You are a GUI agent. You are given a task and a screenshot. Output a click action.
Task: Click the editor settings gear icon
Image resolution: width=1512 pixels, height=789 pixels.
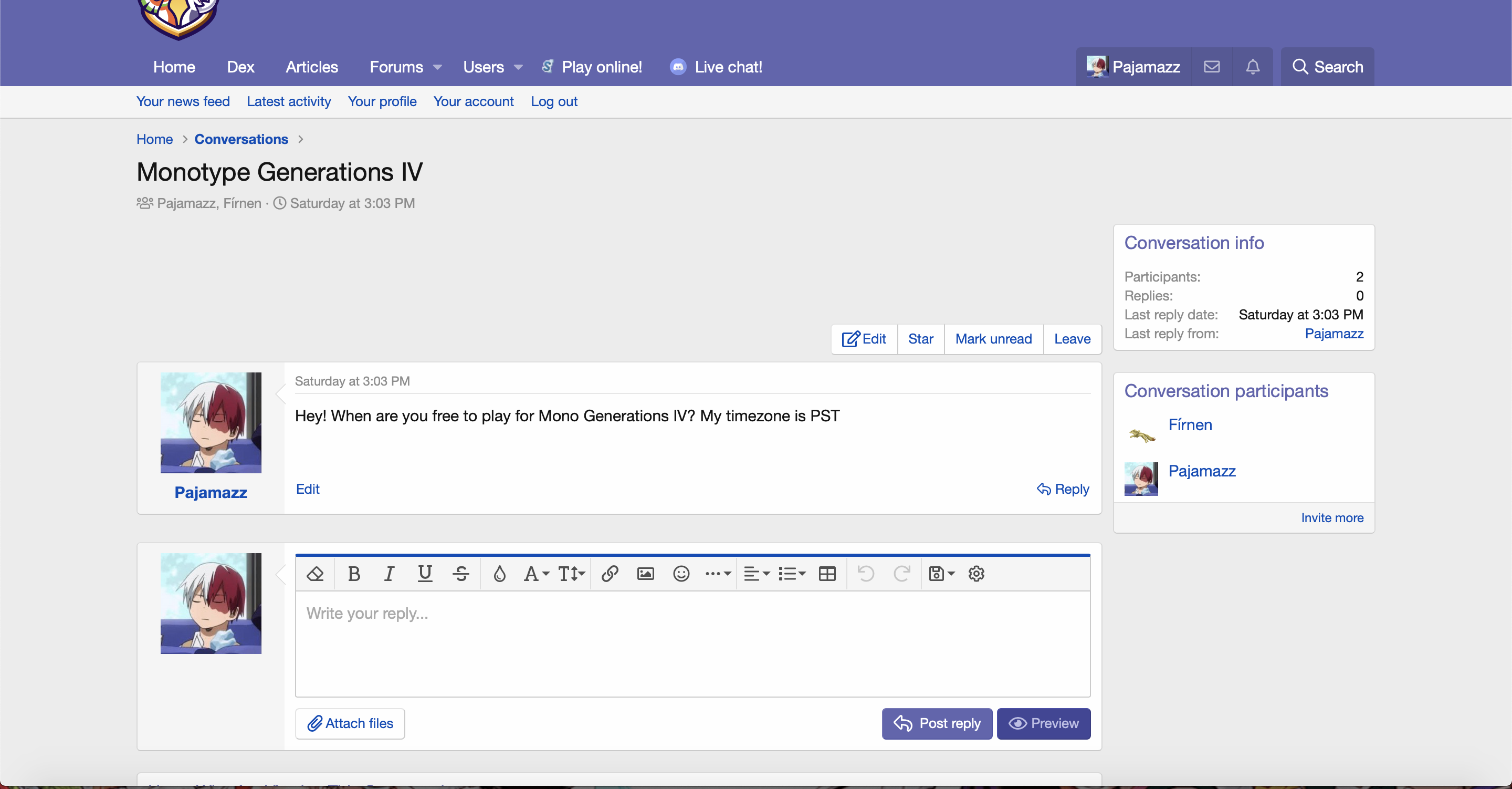point(976,574)
